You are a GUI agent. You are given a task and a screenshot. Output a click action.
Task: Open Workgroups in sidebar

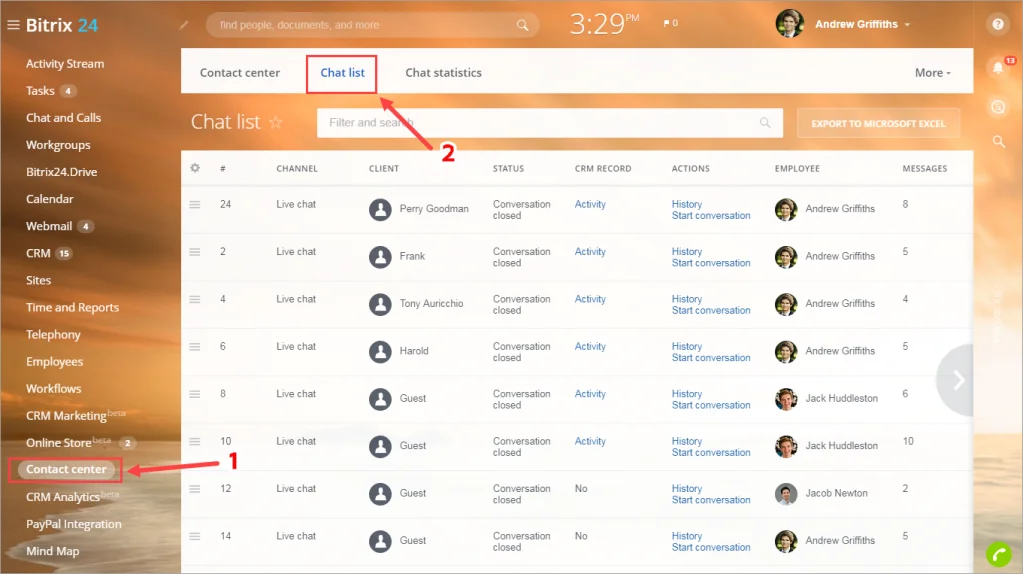tap(58, 145)
